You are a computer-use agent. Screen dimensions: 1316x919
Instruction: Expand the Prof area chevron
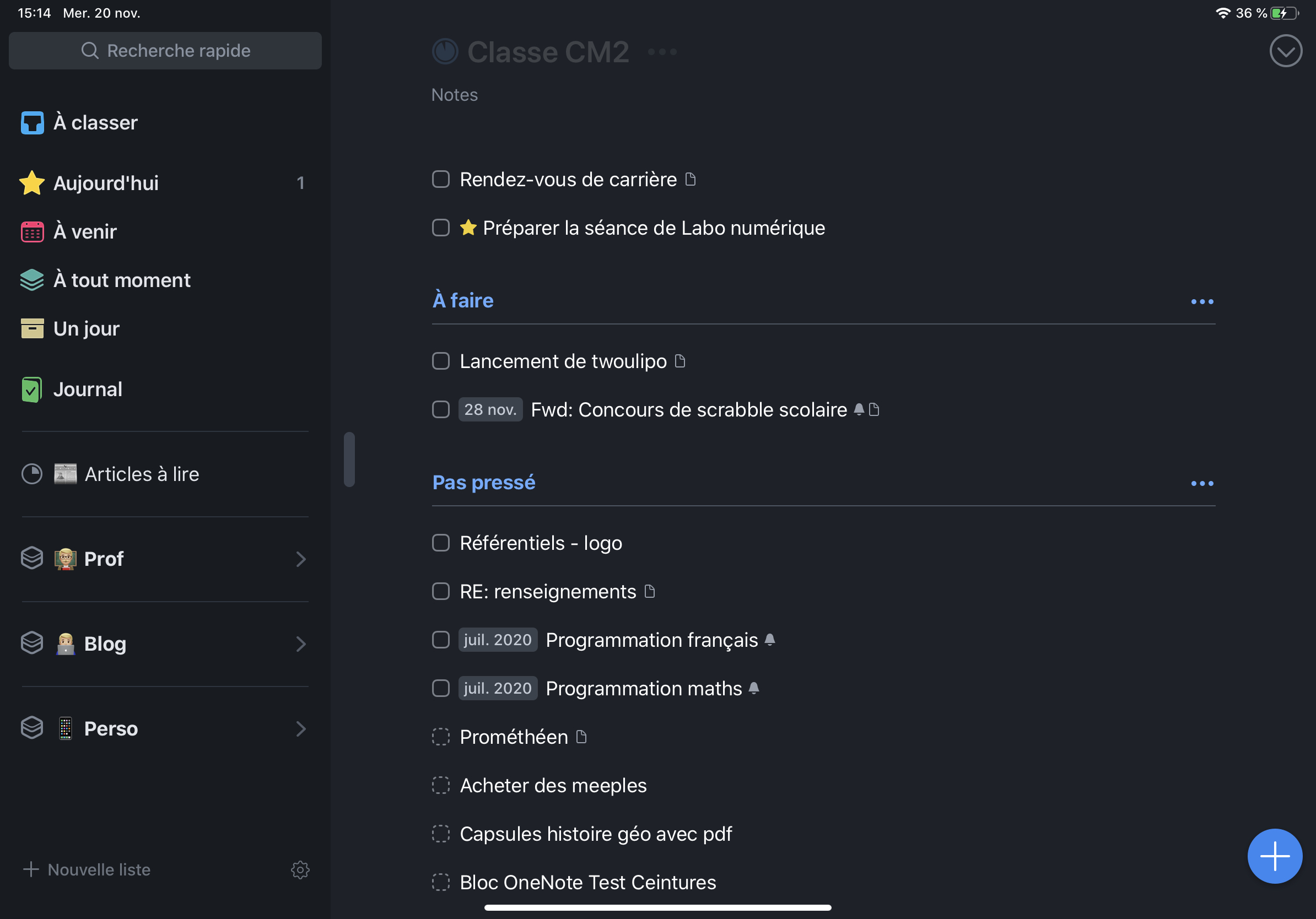click(301, 559)
